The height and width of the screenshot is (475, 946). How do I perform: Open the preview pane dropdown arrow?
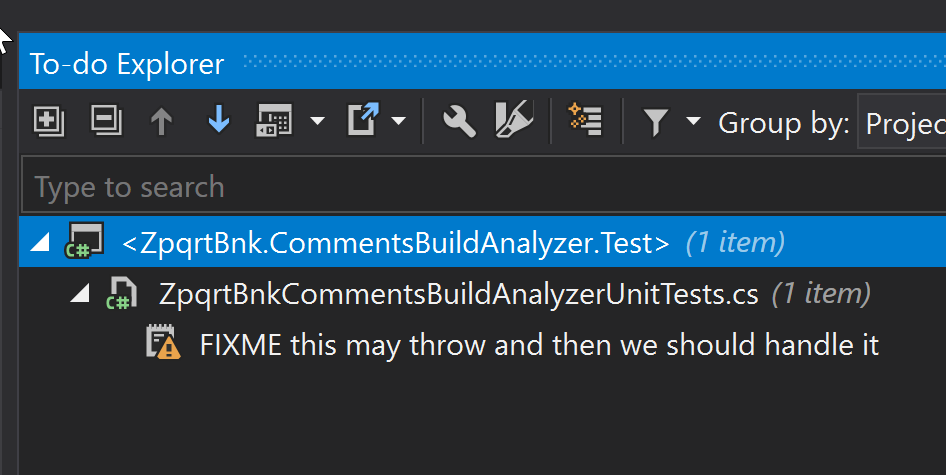(317, 121)
